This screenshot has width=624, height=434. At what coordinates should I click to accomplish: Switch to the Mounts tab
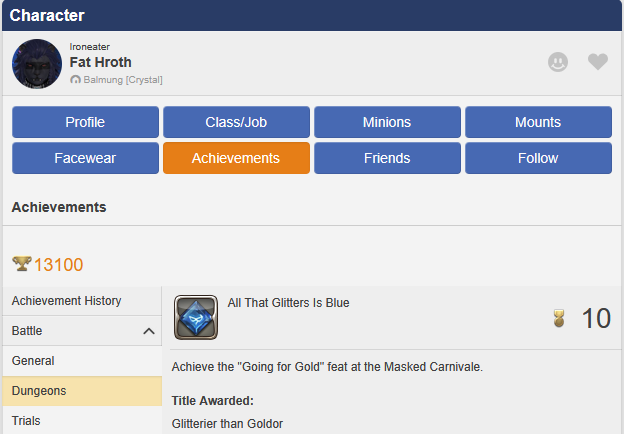538,122
